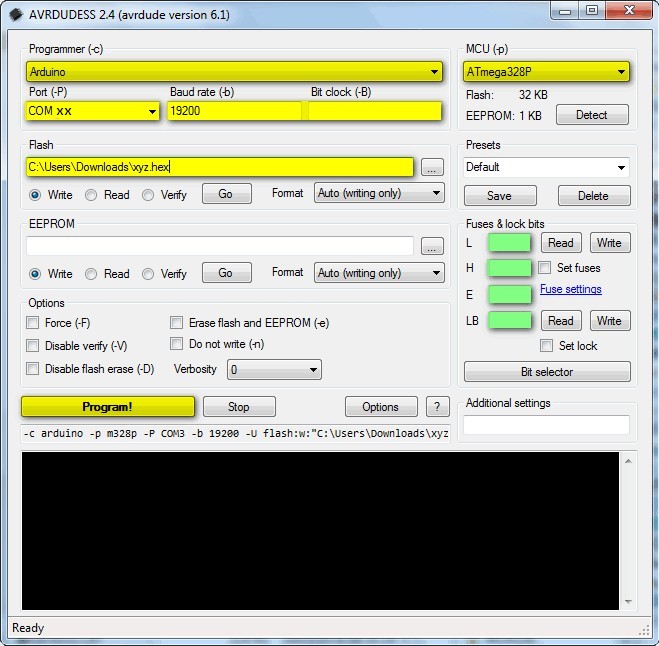
Task: Open the Options button dialog
Action: tap(381, 407)
